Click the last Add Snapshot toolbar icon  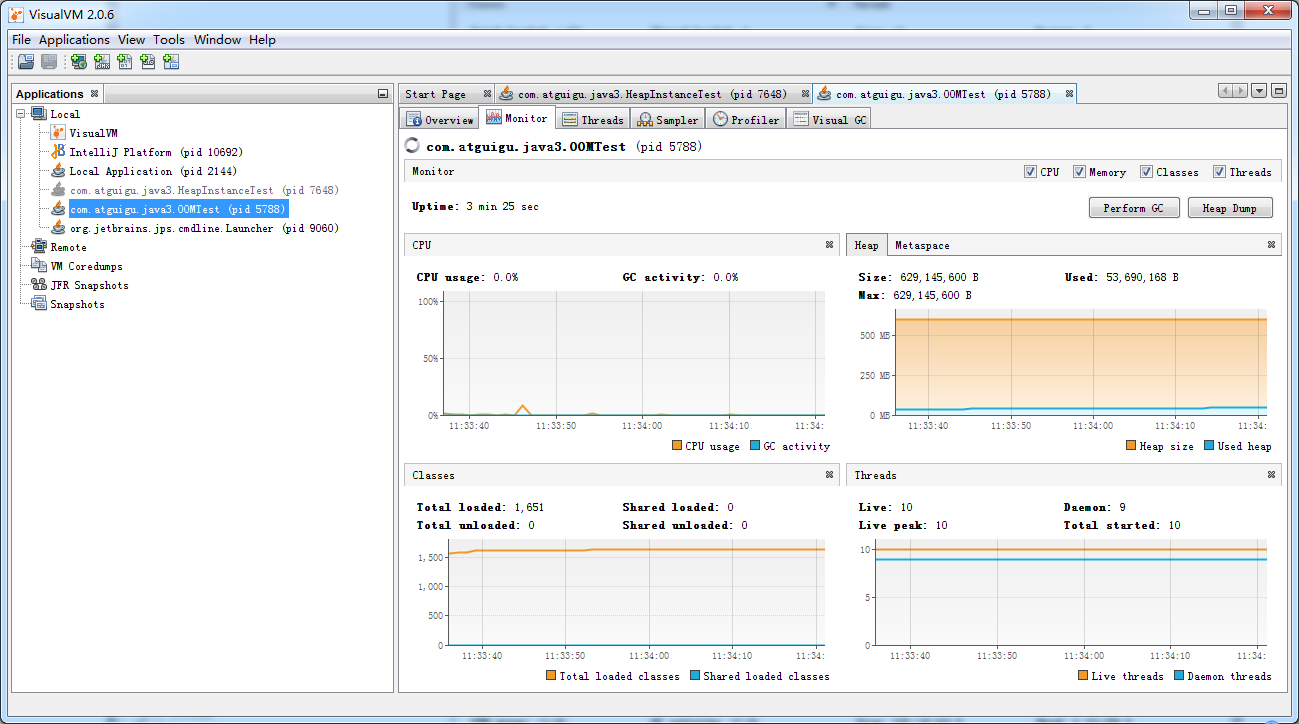(171, 62)
